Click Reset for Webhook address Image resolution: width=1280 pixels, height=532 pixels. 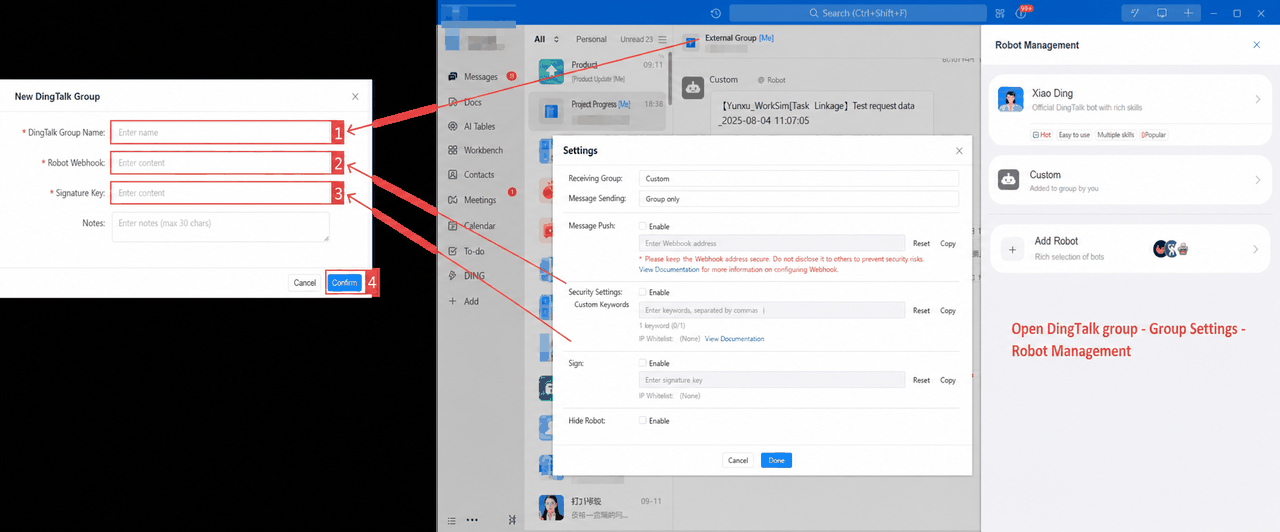click(x=921, y=244)
